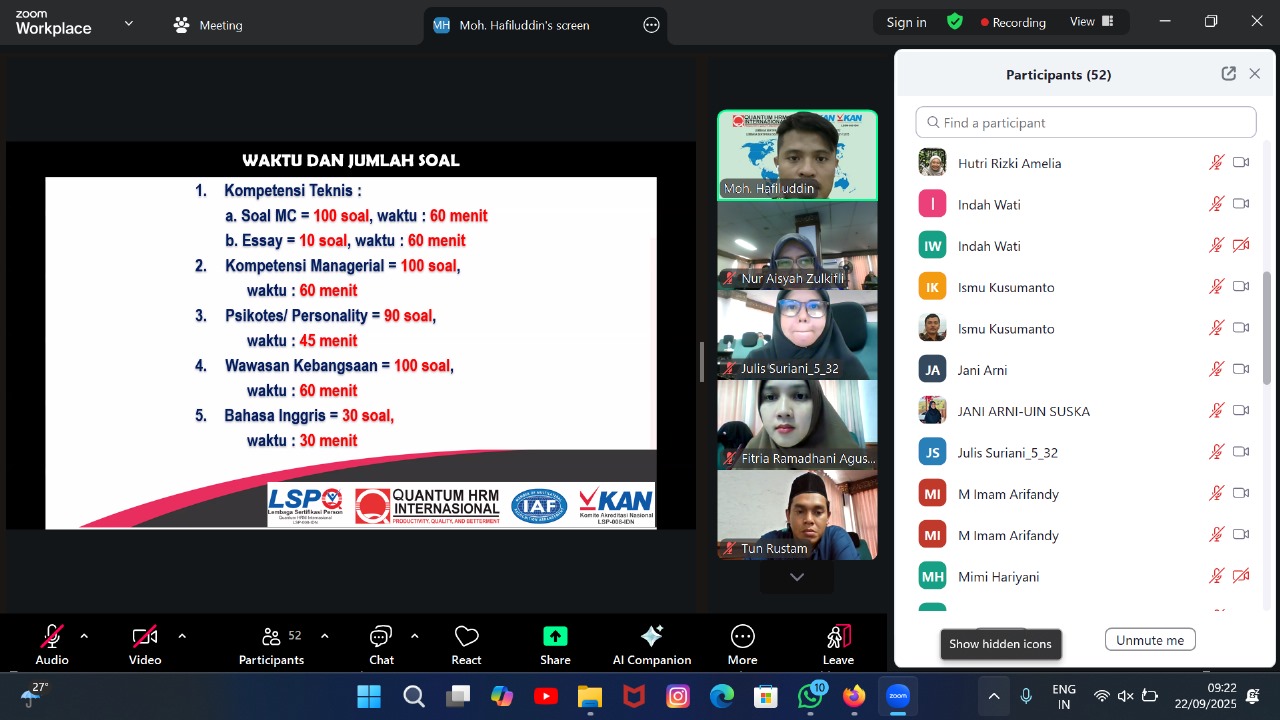This screenshot has height=720, width=1280.
Task: Turn on the Video camera
Action: click(x=145, y=637)
